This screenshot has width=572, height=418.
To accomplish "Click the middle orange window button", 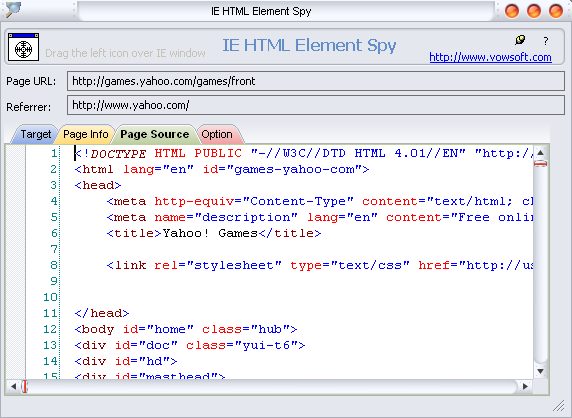I will pos(534,11).
